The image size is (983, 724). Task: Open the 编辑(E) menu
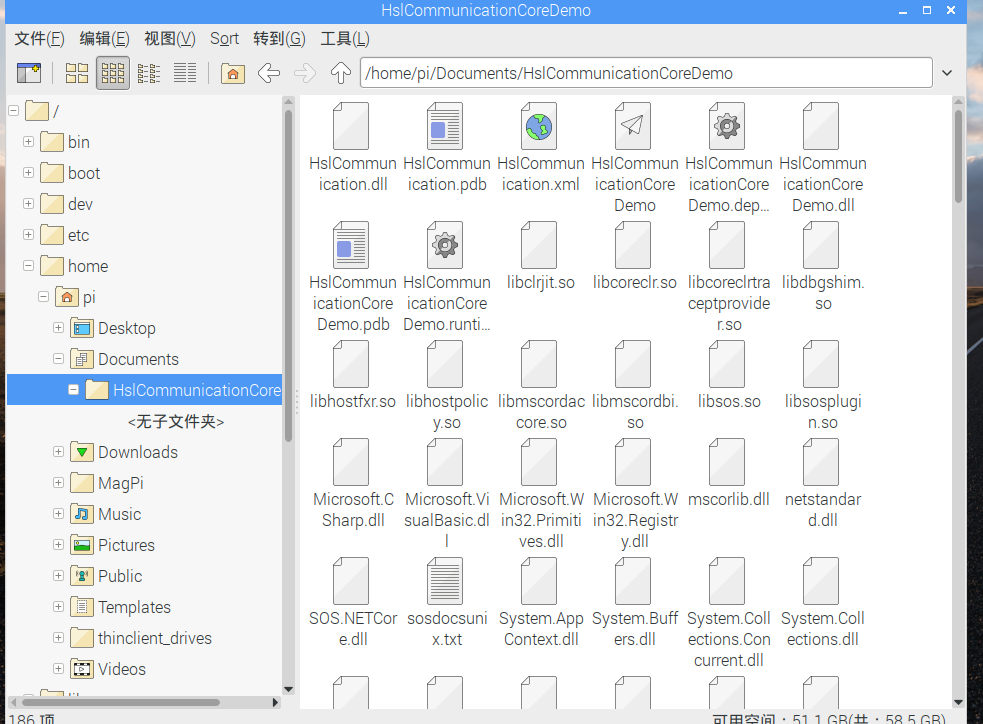point(104,39)
